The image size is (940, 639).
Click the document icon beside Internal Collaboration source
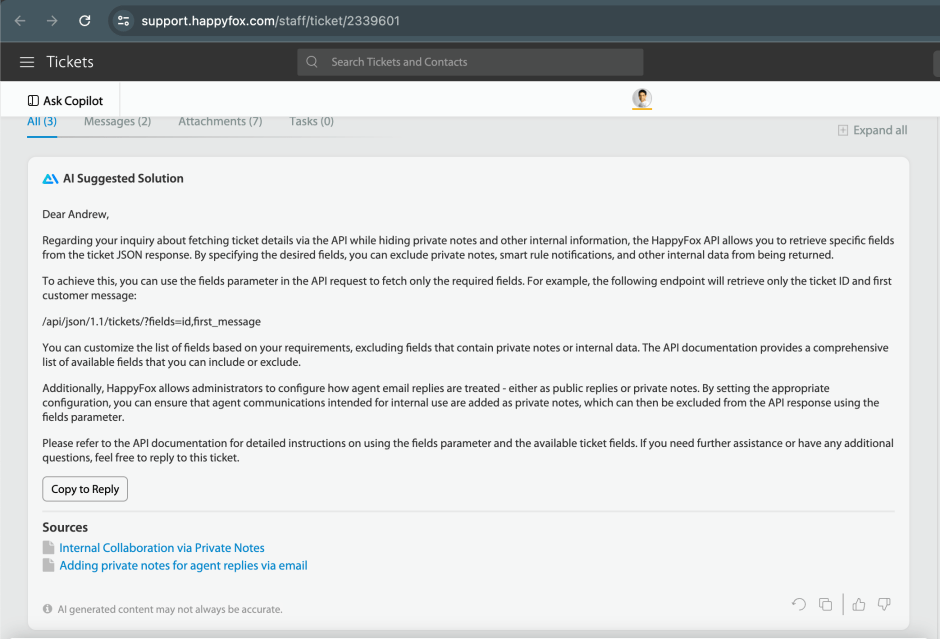(x=47, y=547)
